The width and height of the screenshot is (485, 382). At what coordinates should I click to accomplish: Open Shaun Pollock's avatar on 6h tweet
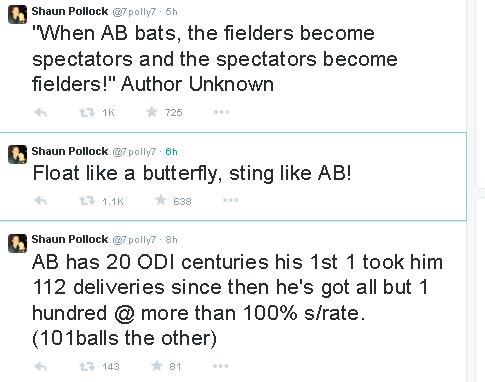17,154
